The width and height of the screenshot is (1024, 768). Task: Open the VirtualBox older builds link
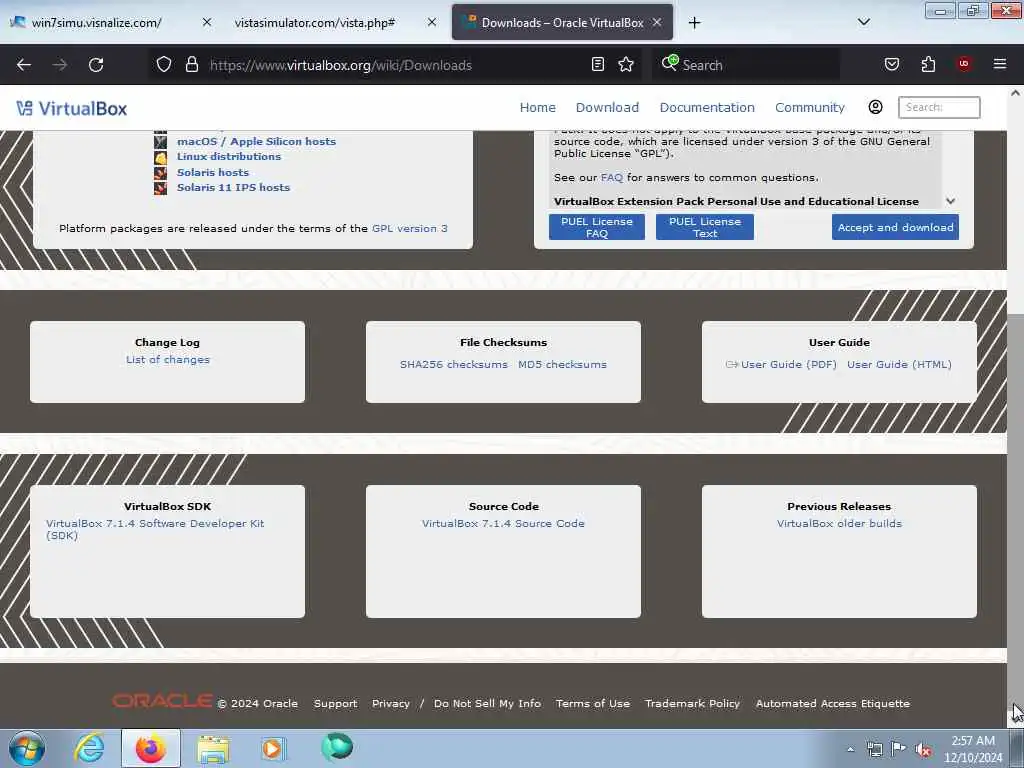tap(839, 524)
